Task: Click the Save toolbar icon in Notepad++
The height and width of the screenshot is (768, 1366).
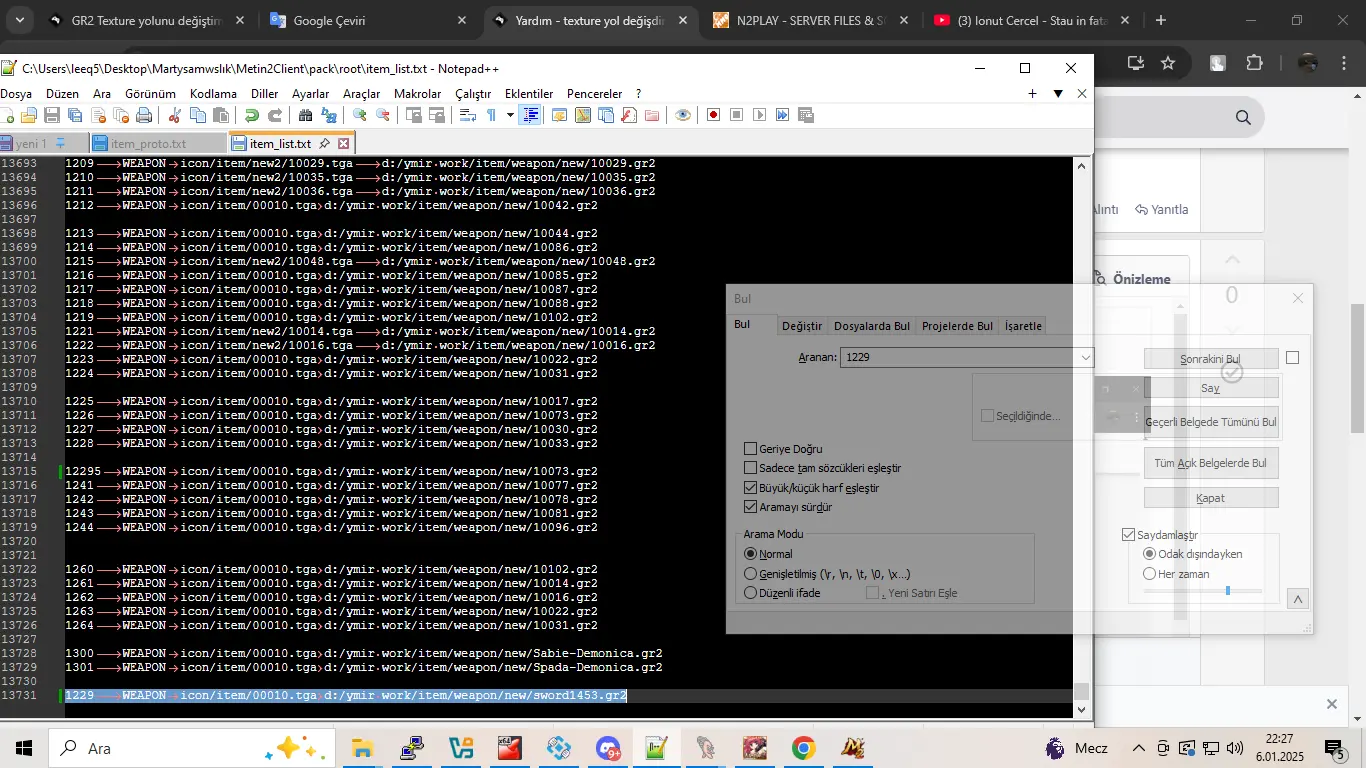Action: [52, 115]
